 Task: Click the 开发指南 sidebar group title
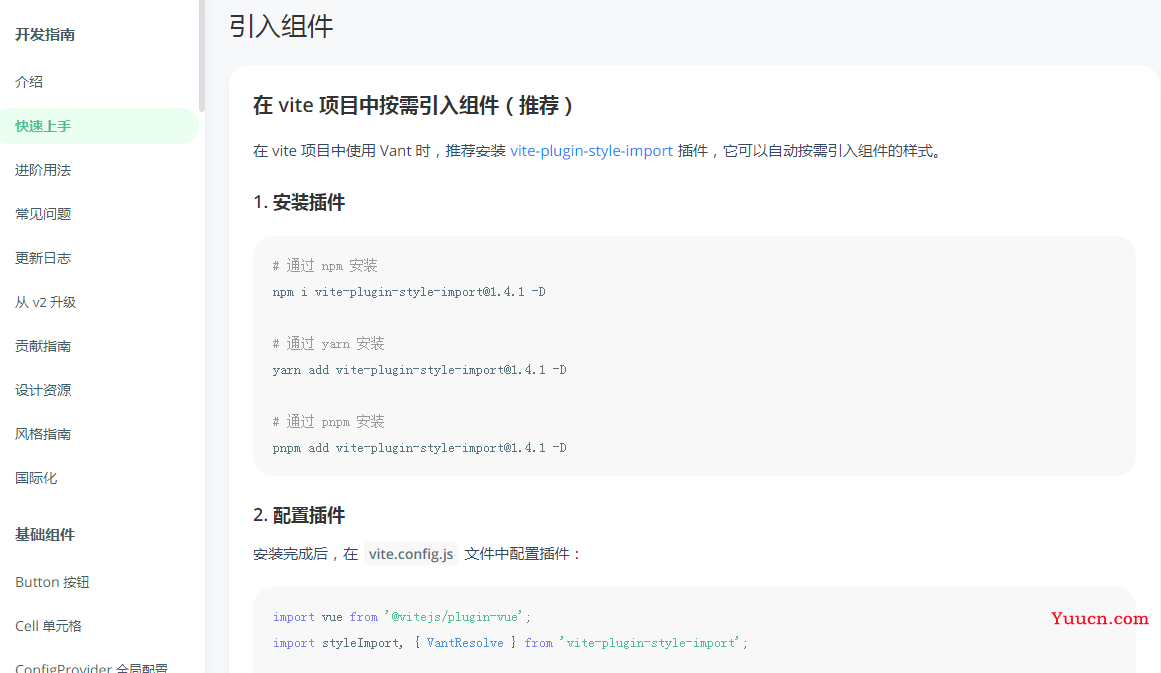(x=44, y=35)
